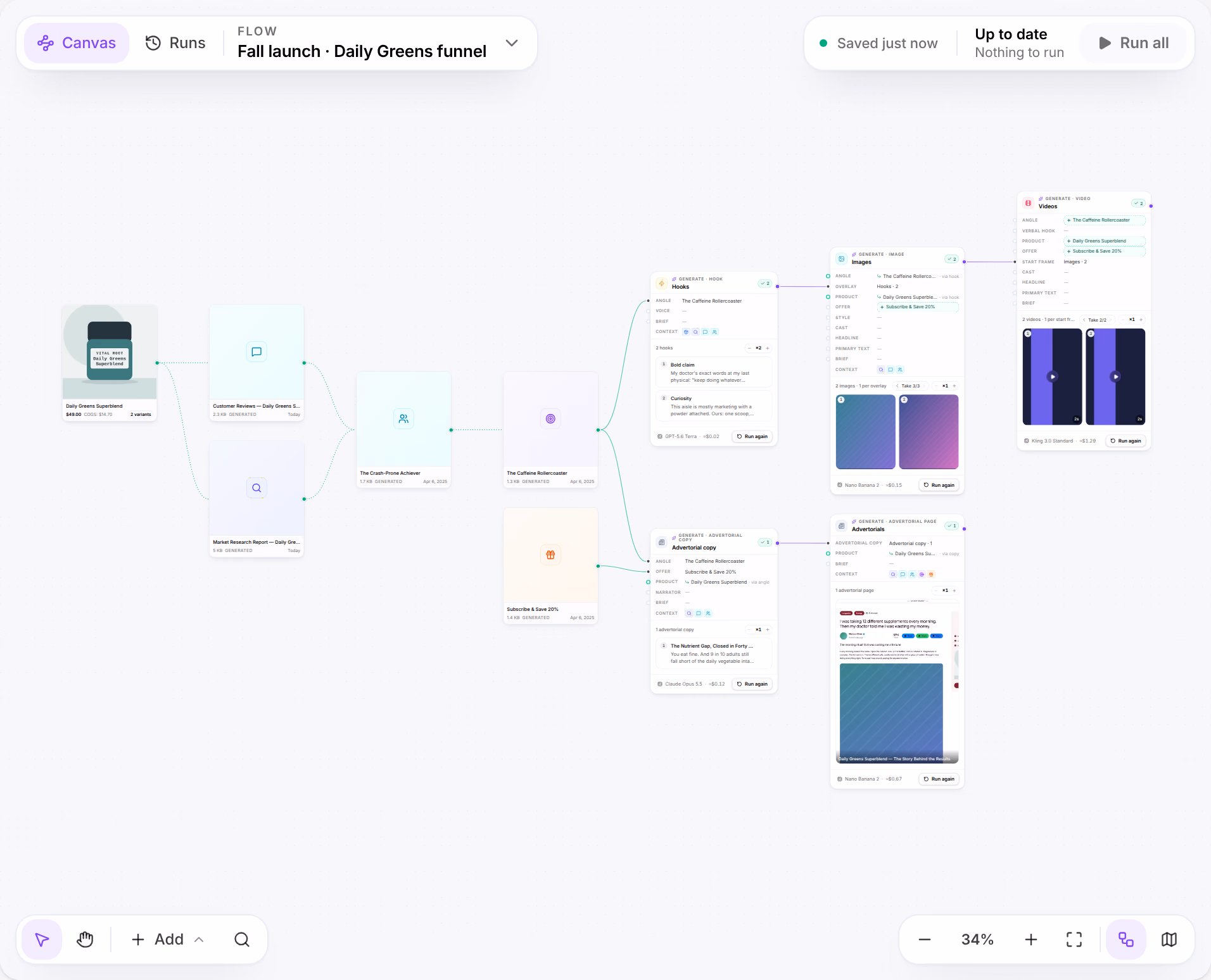Click the gift icon on Subscribe & Save node
1211x980 pixels.
(x=550, y=555)
